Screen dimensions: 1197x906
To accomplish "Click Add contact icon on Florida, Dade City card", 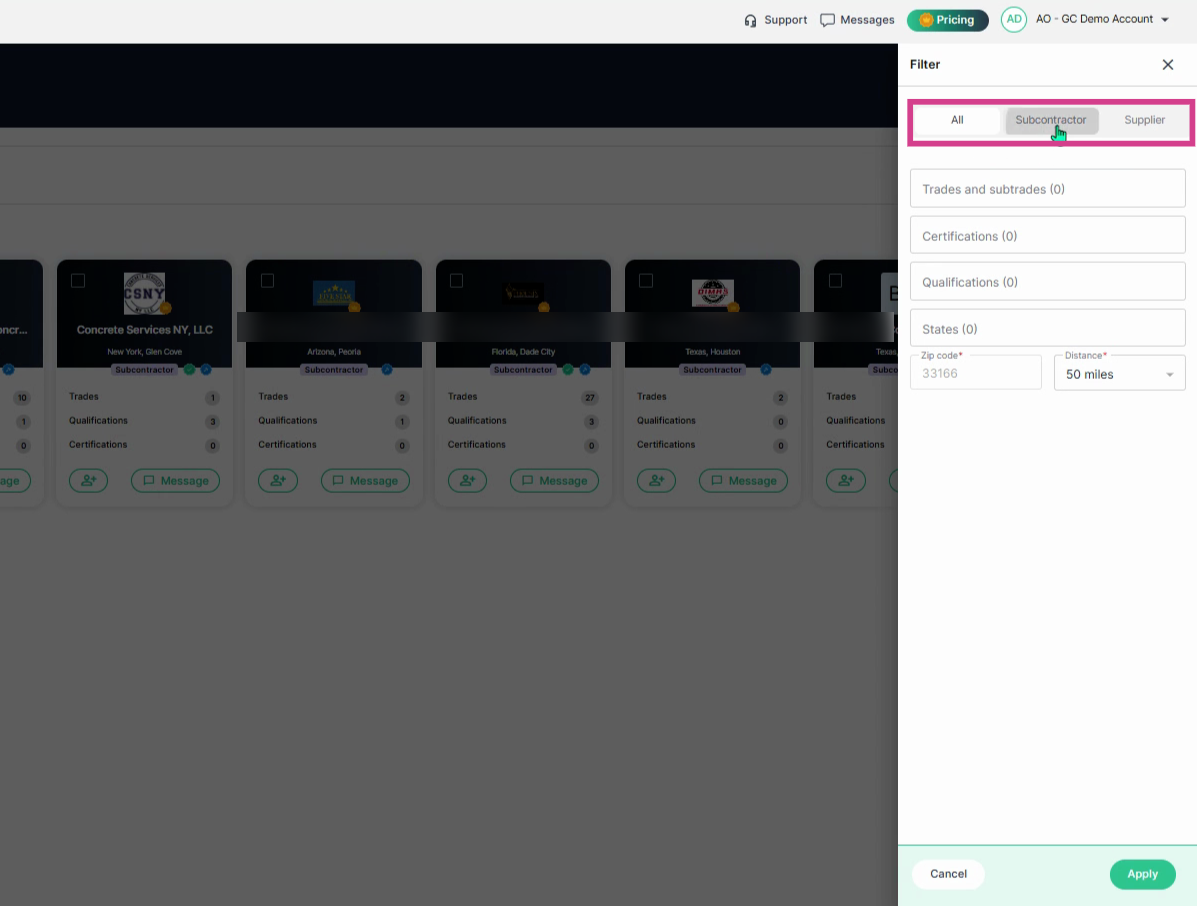I will pos(467,480).
